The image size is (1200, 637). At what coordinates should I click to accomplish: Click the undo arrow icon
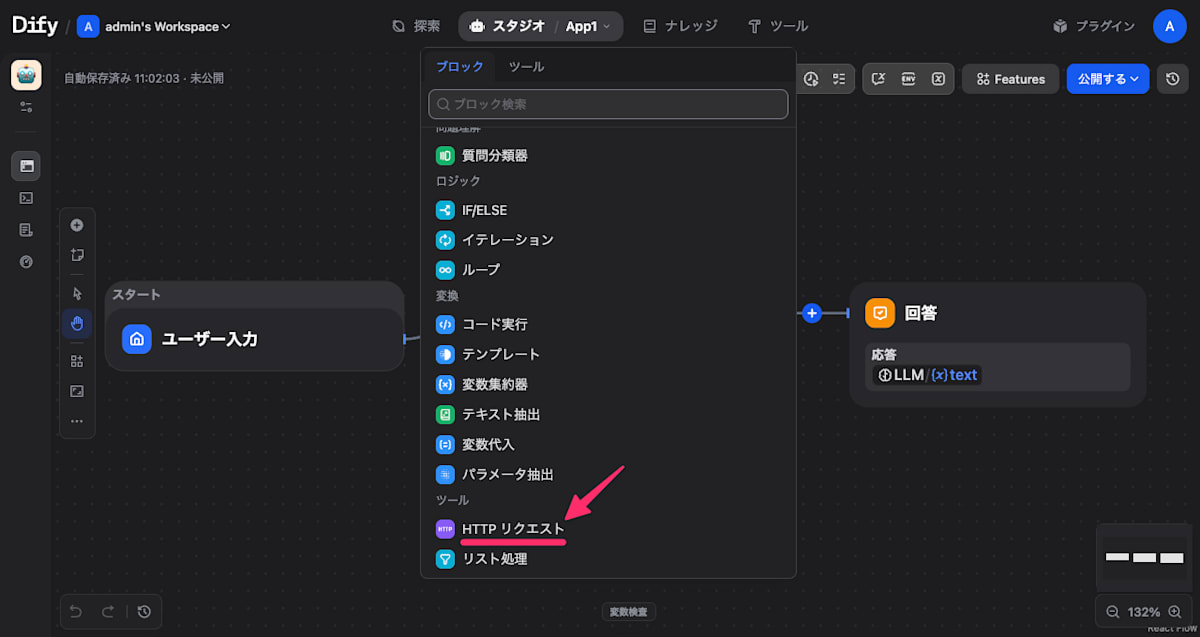tap(76, 611)
